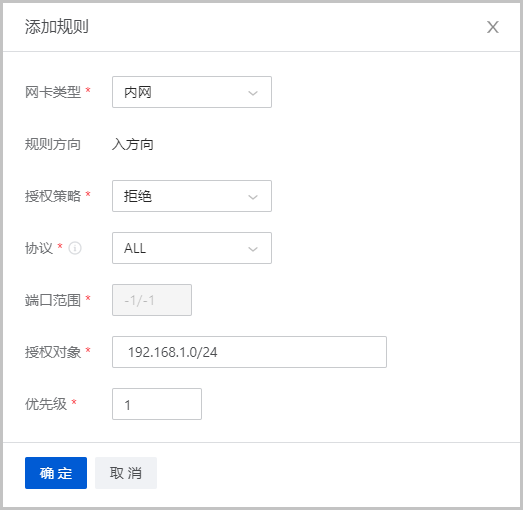Open the 授权策略 dropdown showing 拒绝

tap(192, 196)
